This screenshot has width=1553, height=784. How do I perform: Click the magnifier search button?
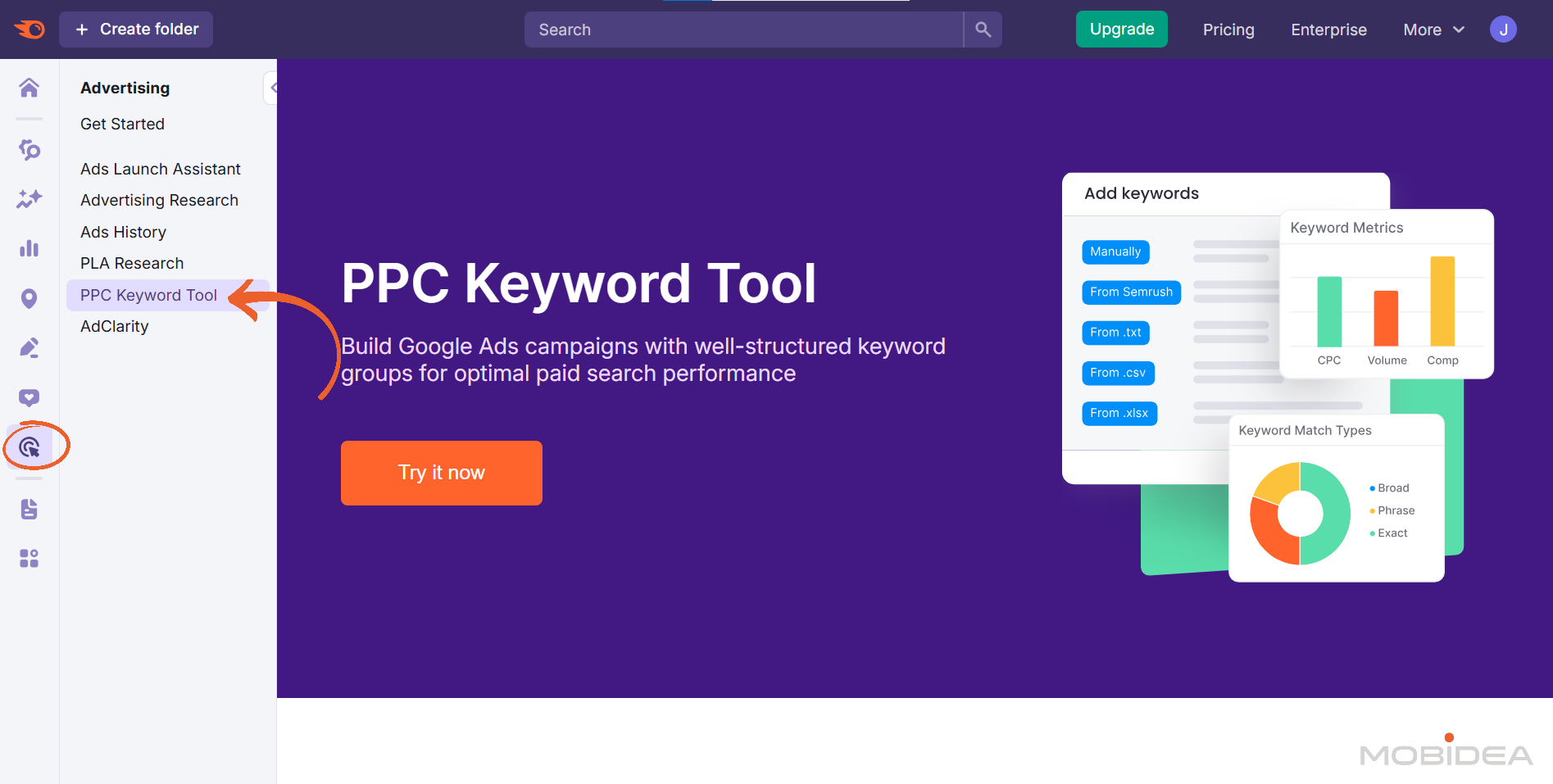point(983,29)
